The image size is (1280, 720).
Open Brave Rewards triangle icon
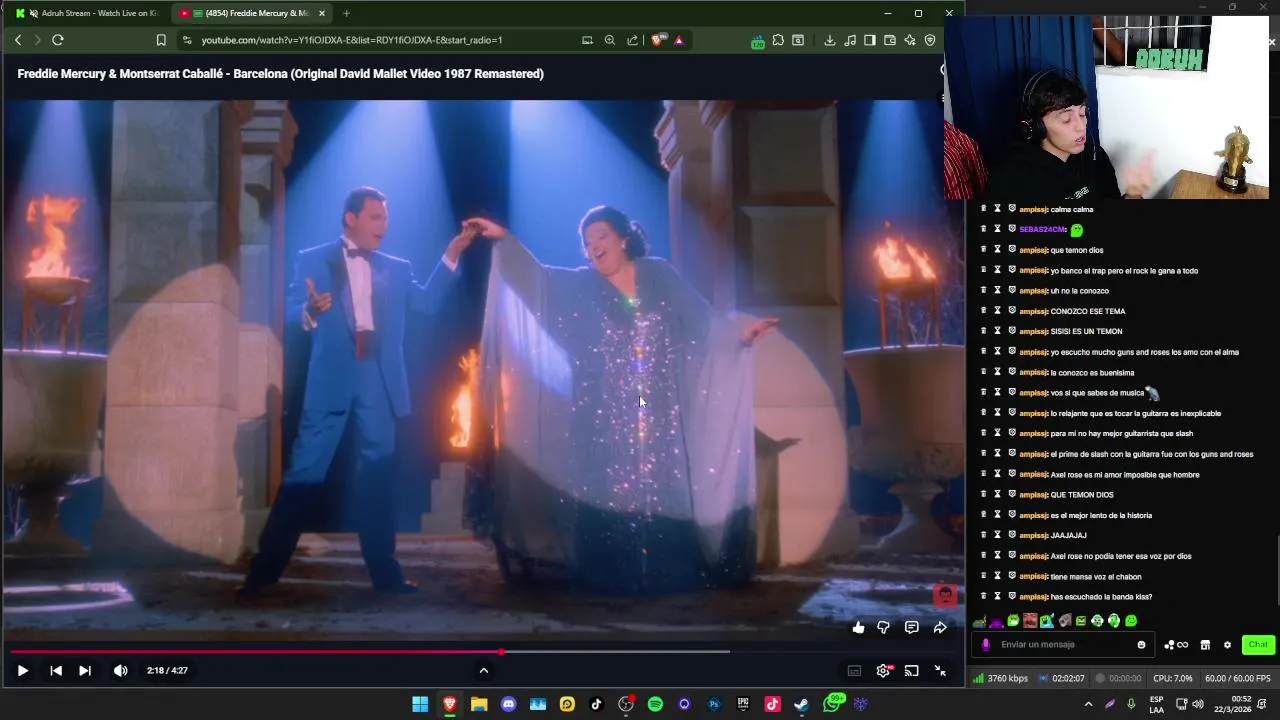pos(679,40)
